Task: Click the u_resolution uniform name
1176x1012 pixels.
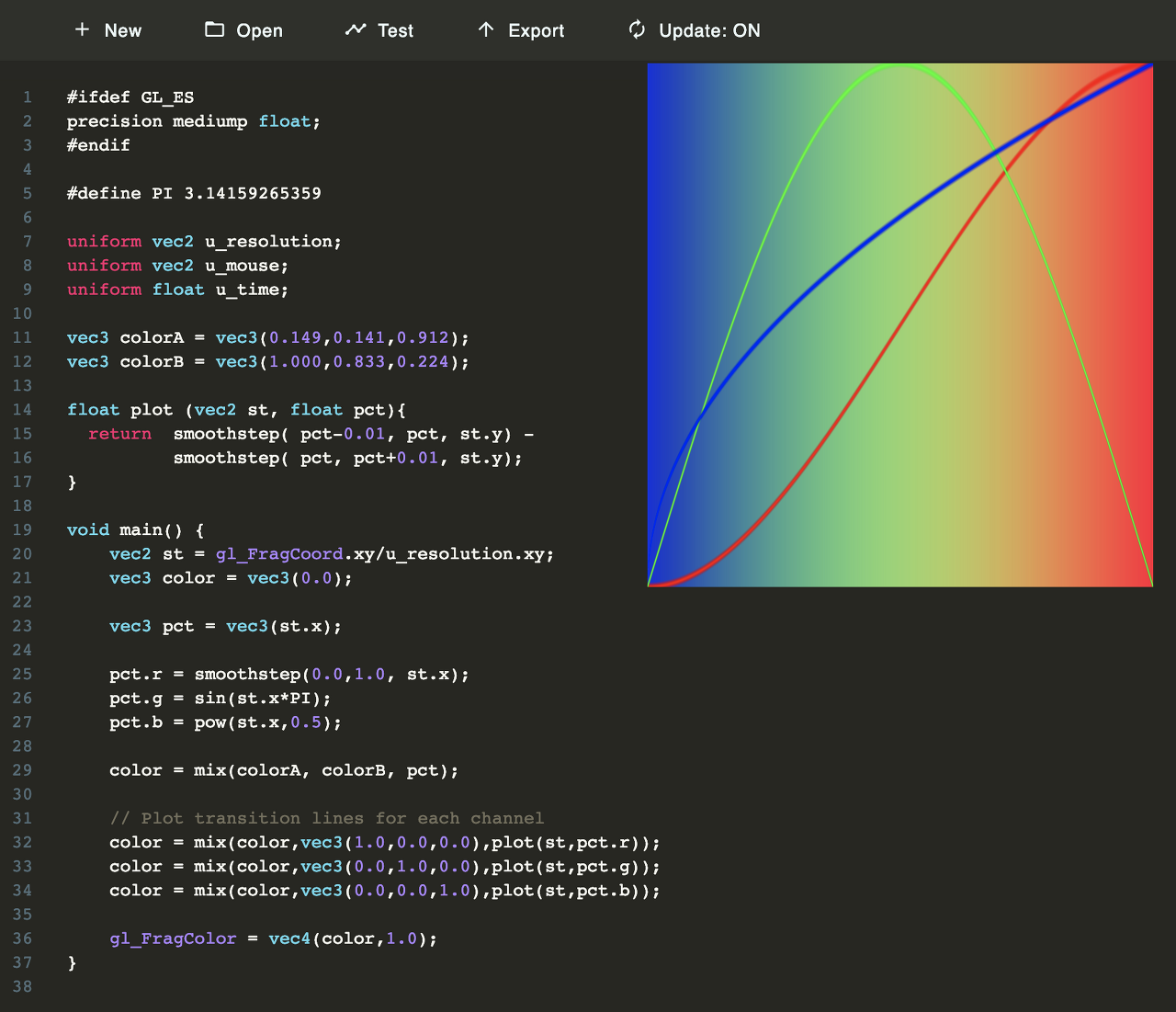Action: point(268,241)
